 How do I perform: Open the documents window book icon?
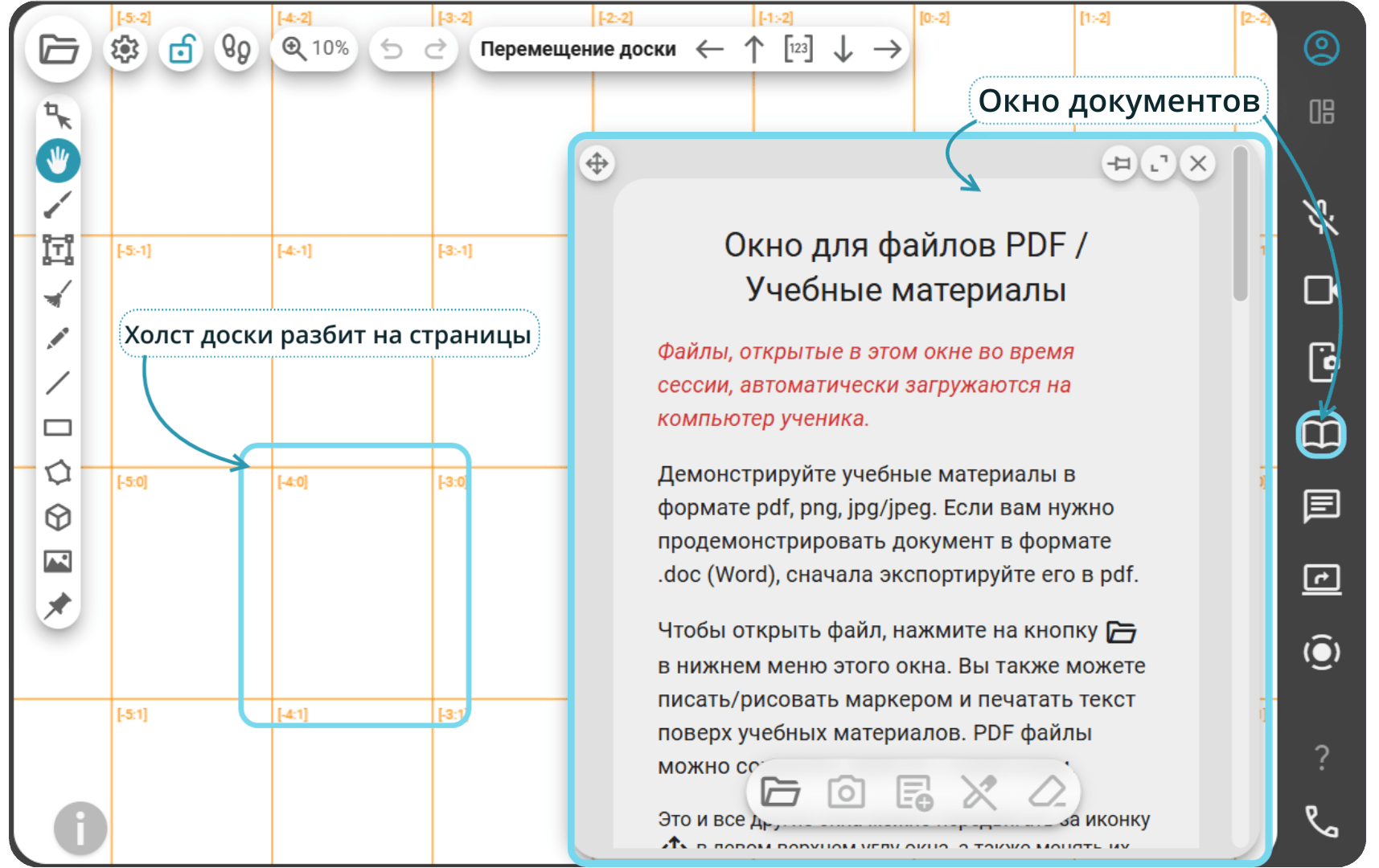[x=1321, y=436]
